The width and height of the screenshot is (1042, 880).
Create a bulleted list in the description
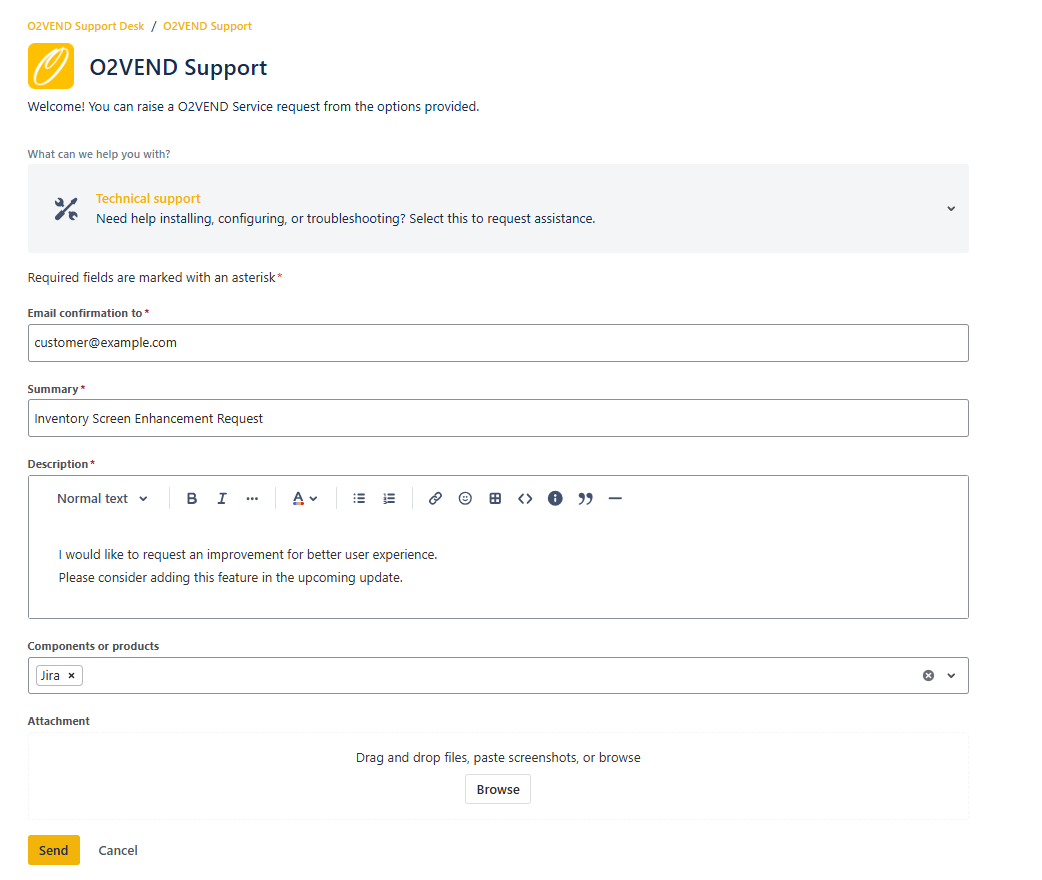(359, 498)
